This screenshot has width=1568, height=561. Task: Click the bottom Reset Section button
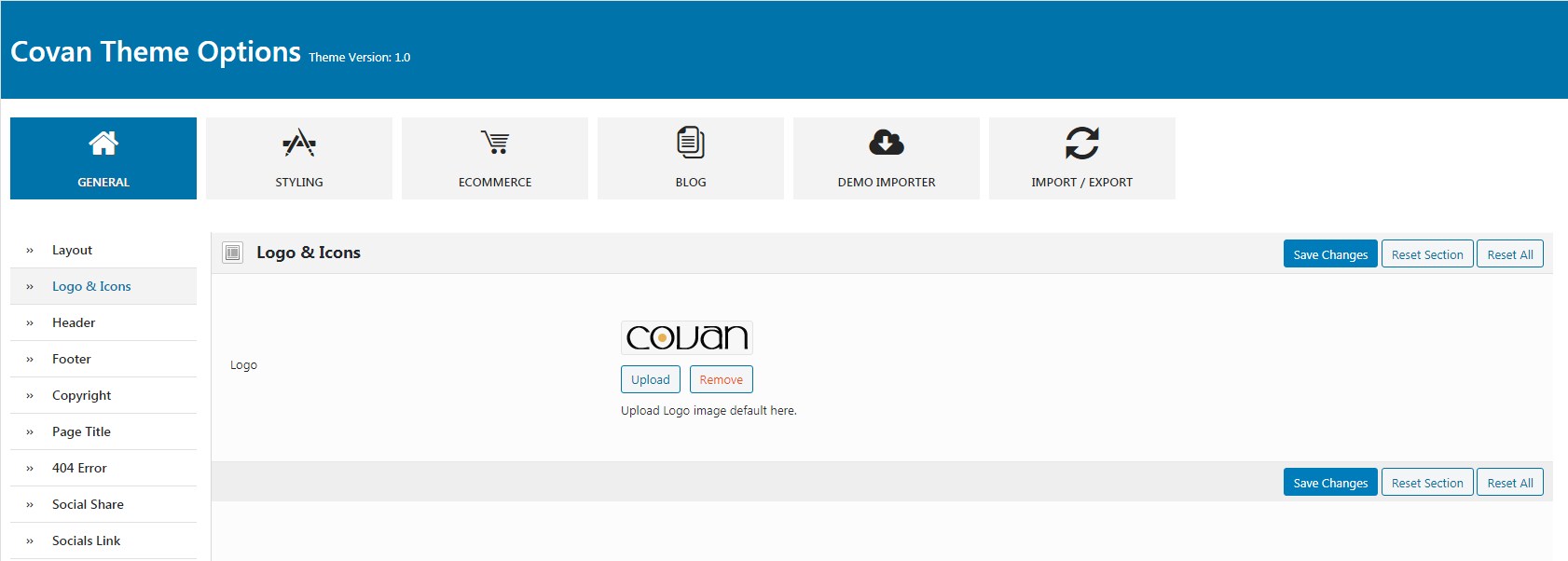tap(1427, 483)
